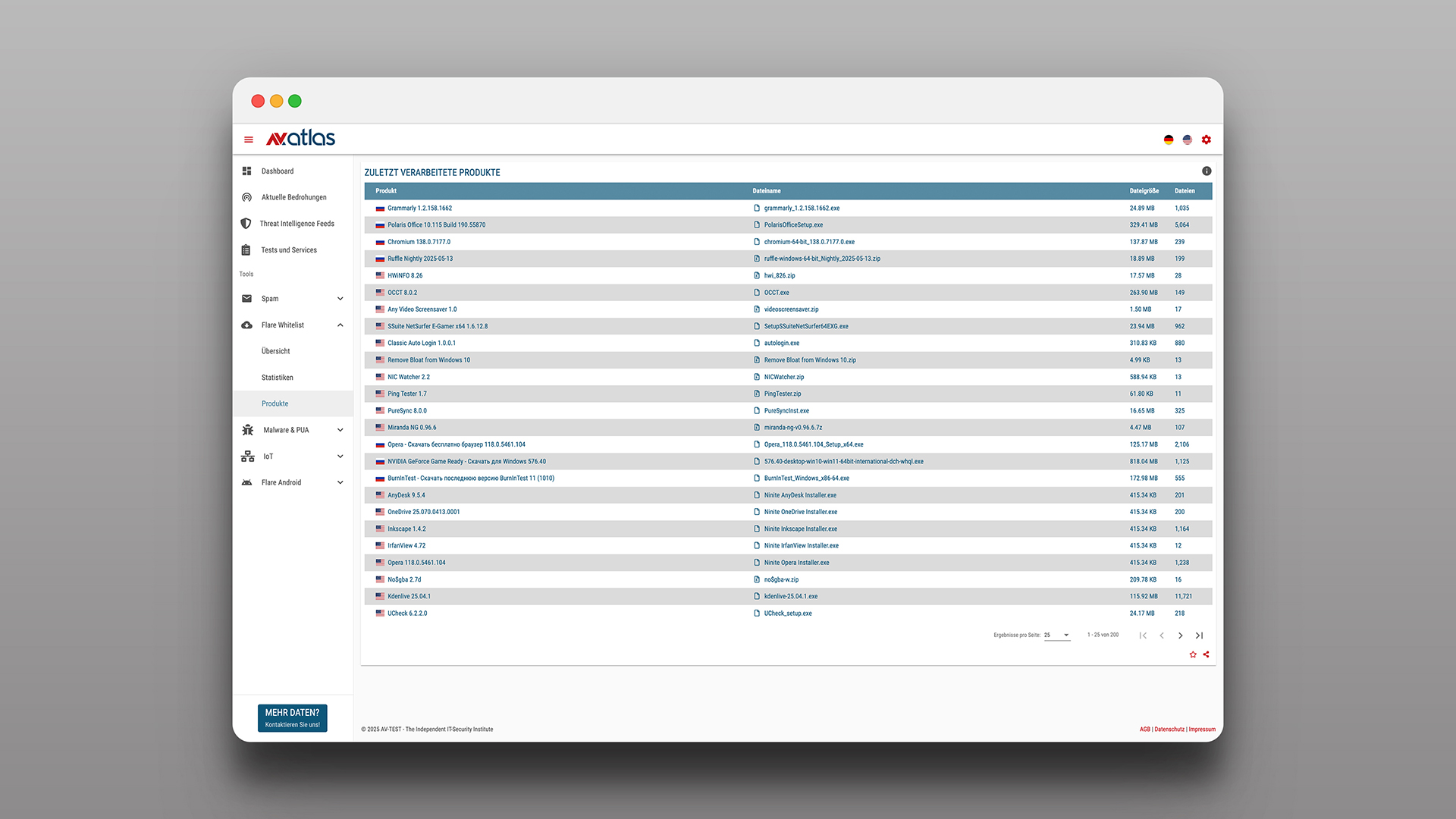1456x819 pixels.
Task: Click the Aktuelle Bedrohungen radar icon
Action: pos(246,197)
